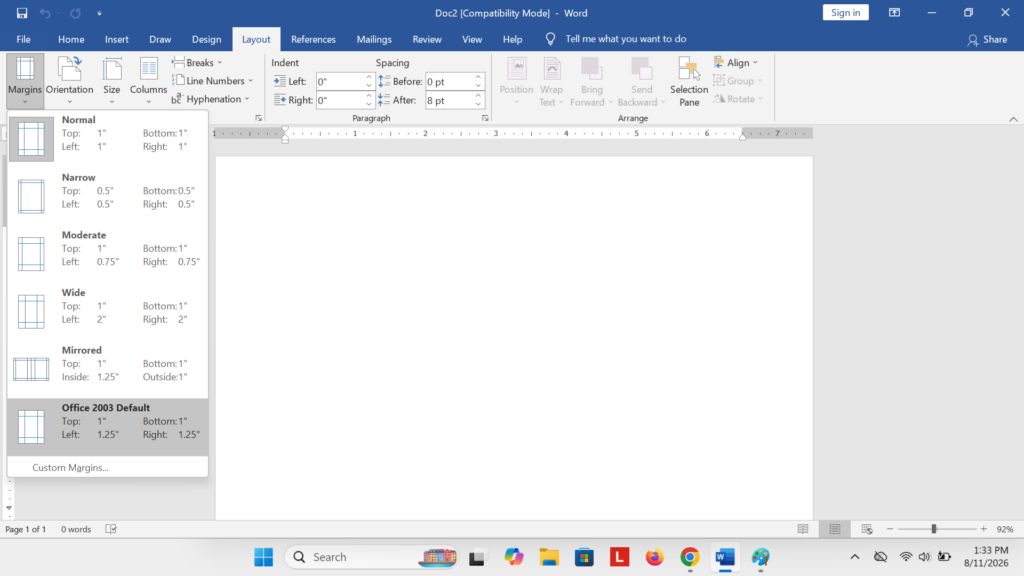Click Tell me what you want to do
The width and height of the screenshot is (1024, 576).
point(626,39)
